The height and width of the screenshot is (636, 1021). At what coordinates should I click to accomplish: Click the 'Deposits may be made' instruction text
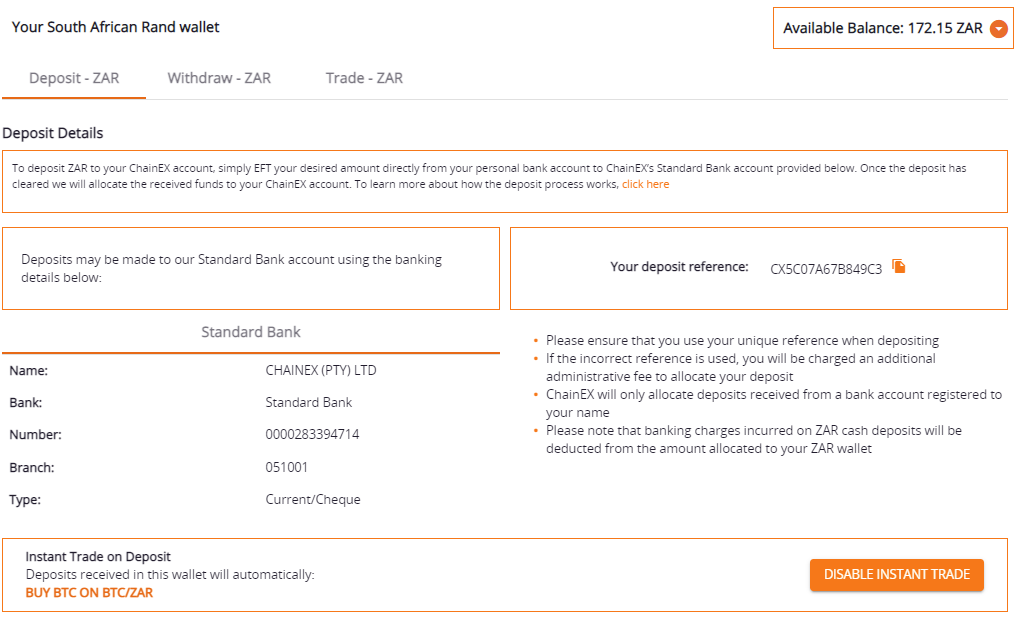pos(231,268)
